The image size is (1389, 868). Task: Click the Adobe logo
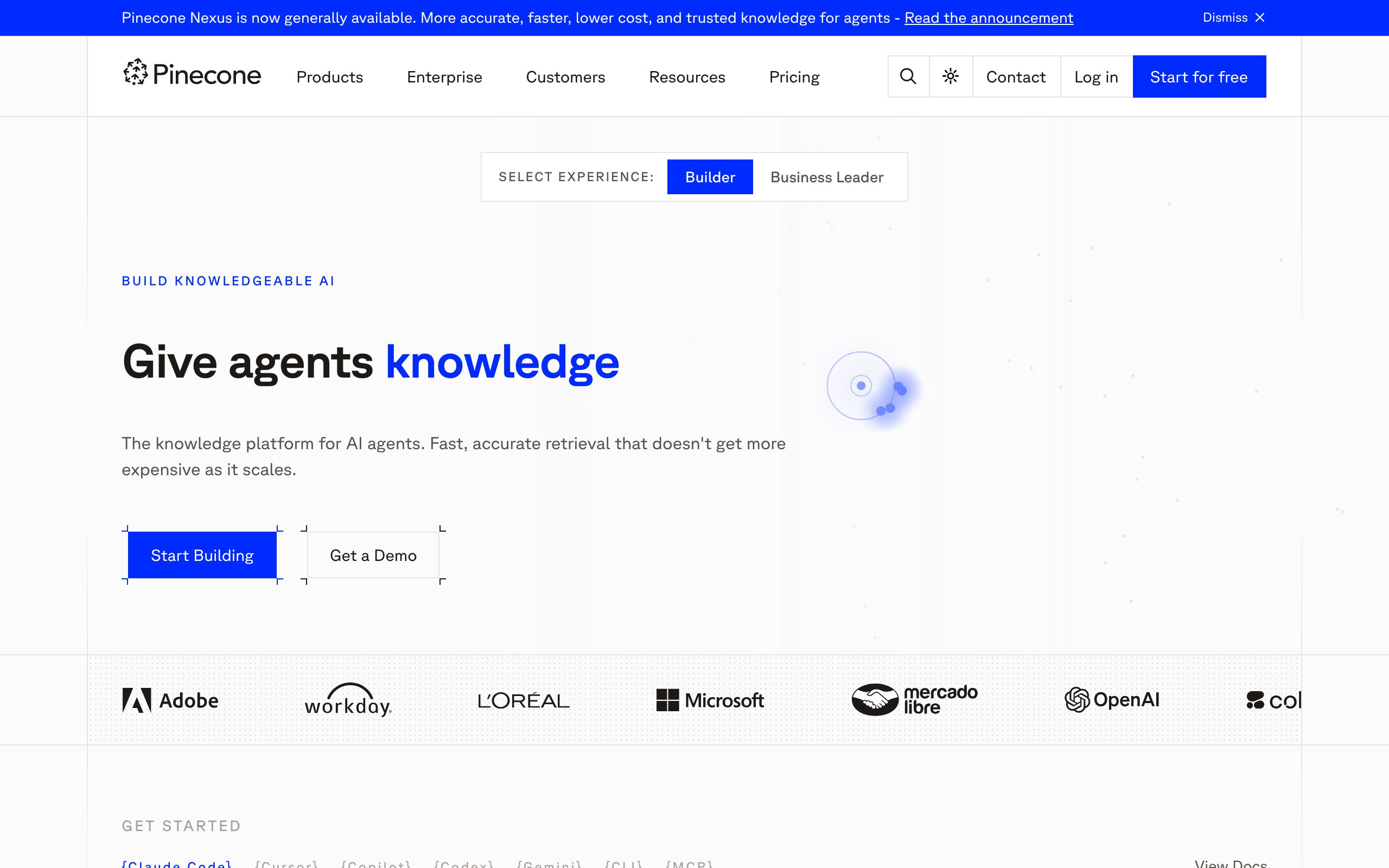[170, 700]
